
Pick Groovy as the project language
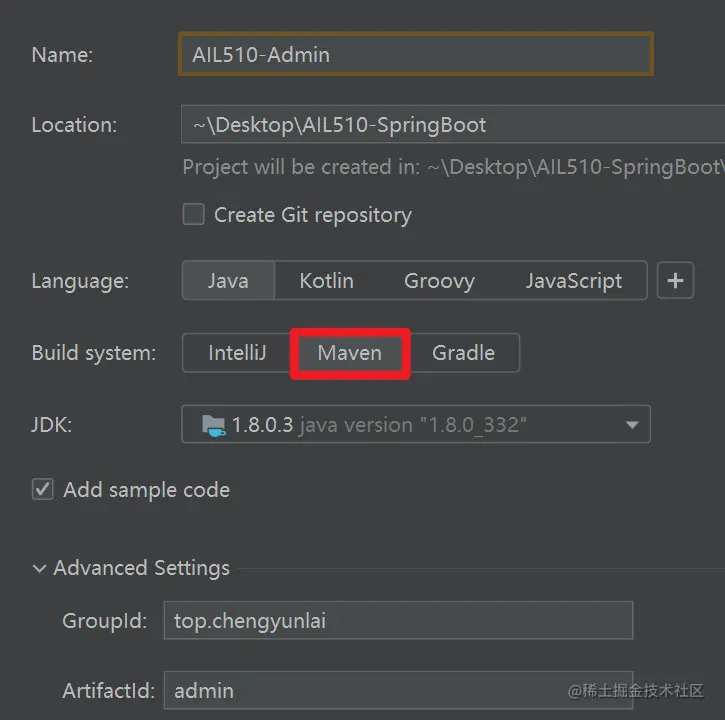tap(439, 281)
